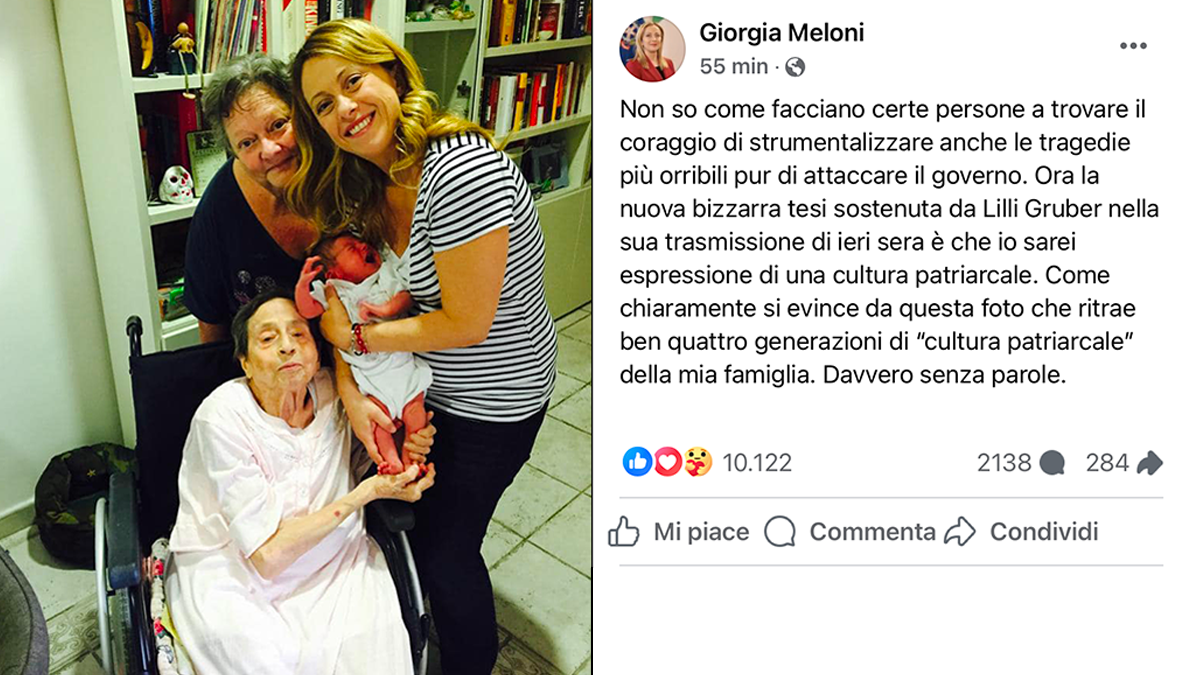Click the profile avatar next to the name
The height and width of the screenshot is (675, 1200).
(653, 49)
